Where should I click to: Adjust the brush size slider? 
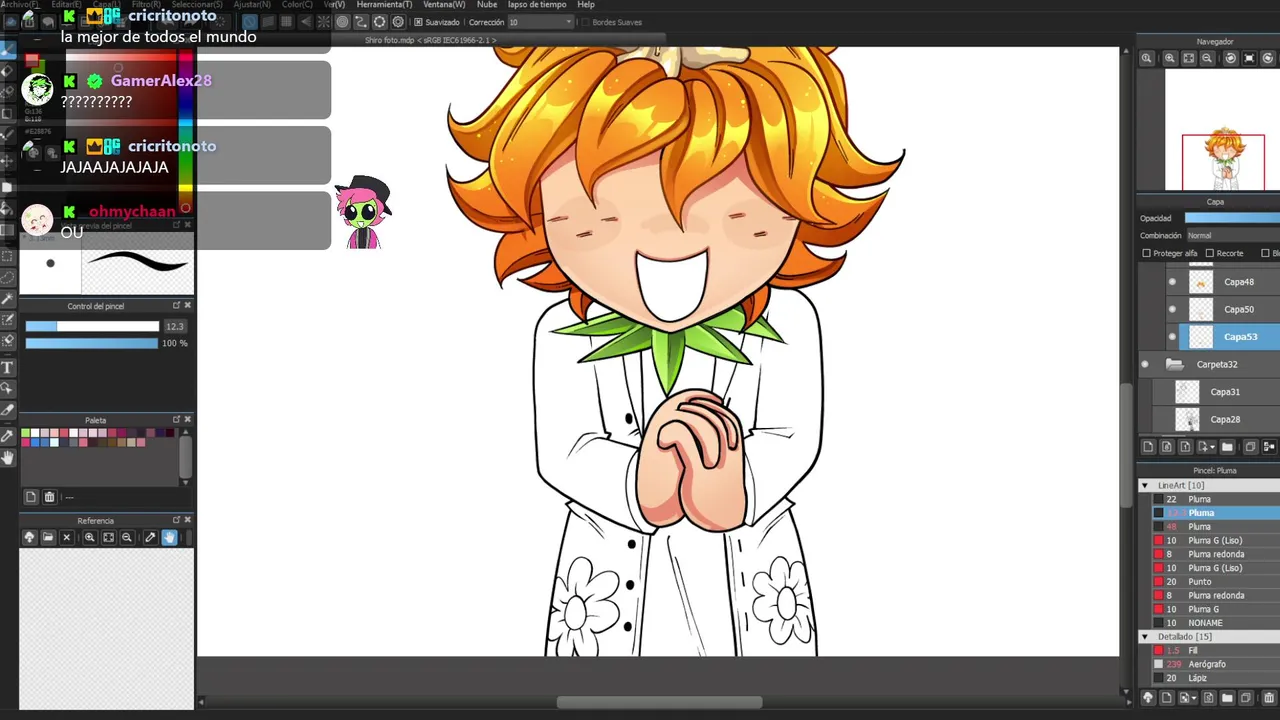[92, 326]
